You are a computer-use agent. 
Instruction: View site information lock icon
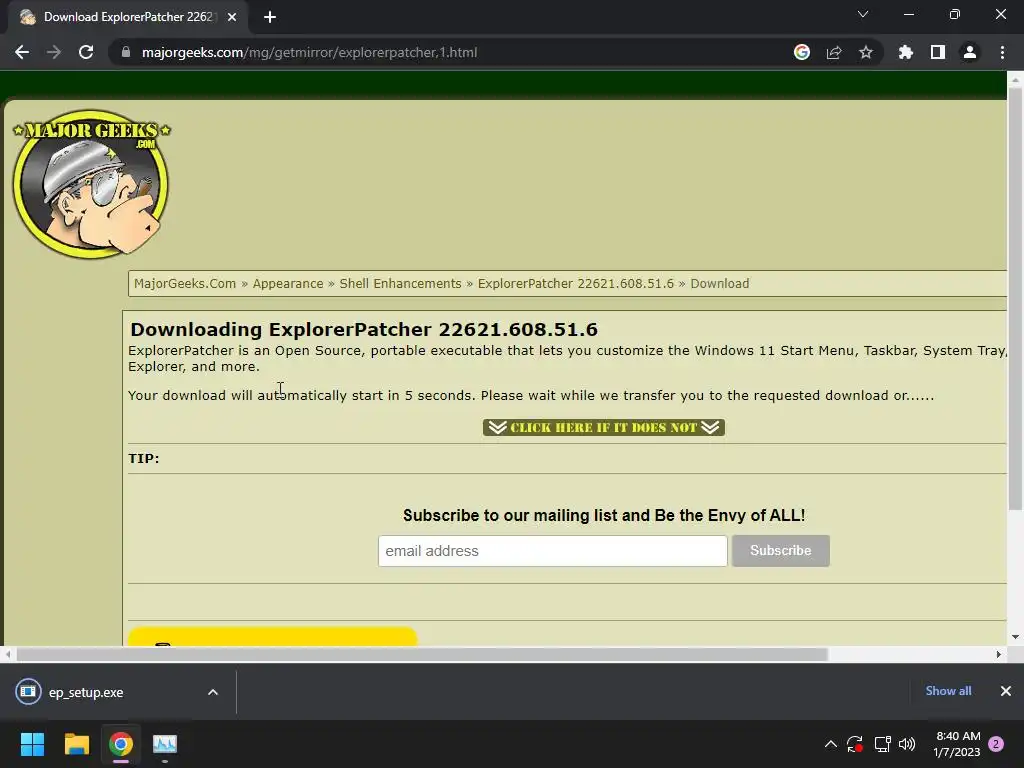[x=126, y=52]
